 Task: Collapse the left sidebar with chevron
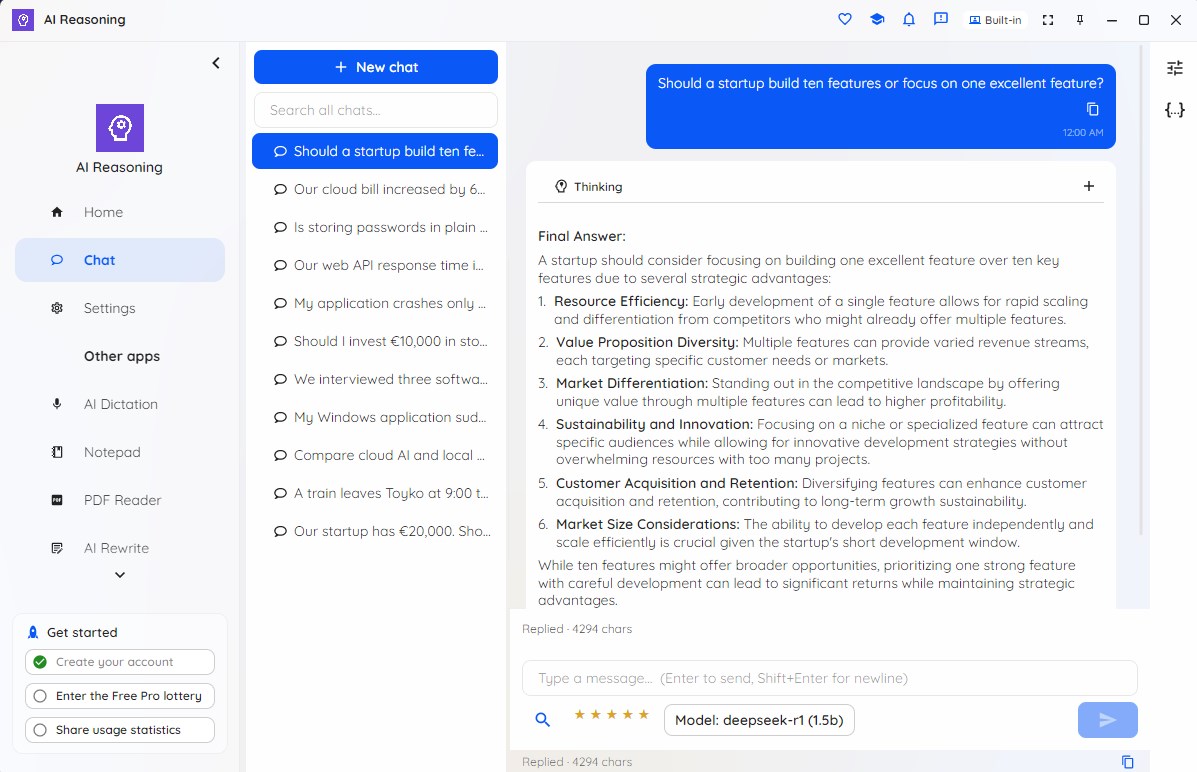[x=216, y=63]
